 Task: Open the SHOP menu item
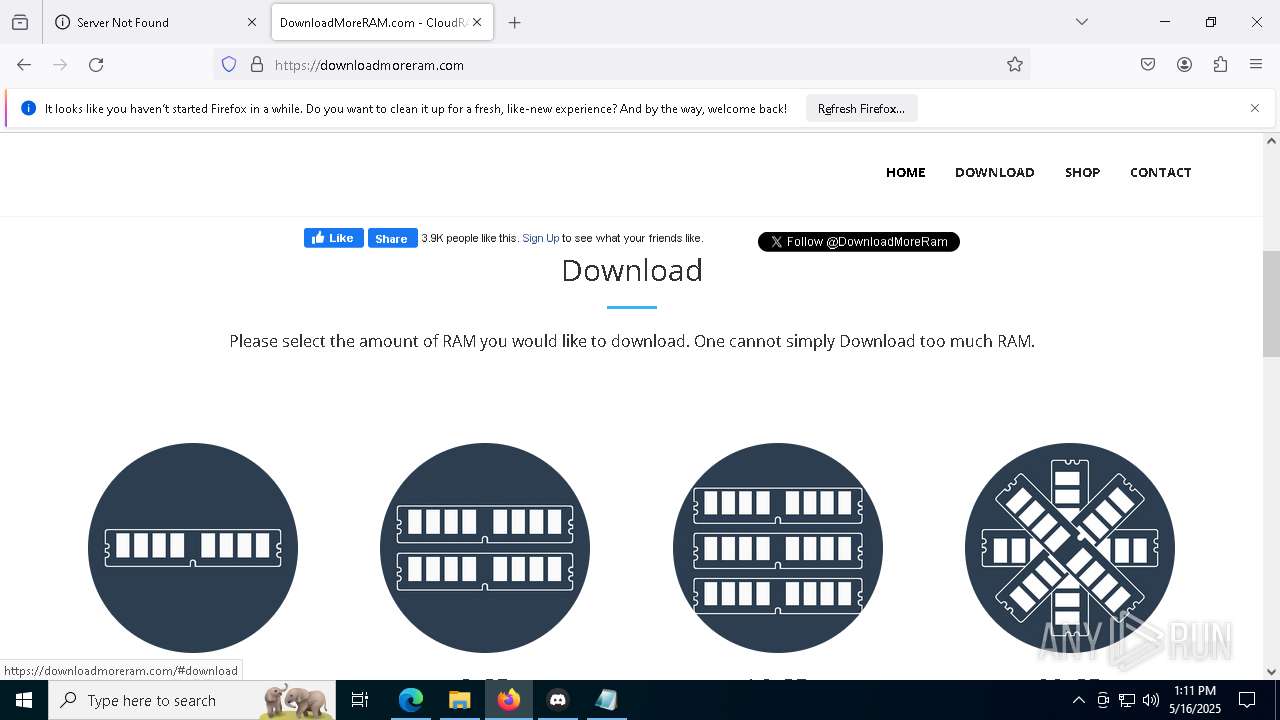[1082, 172]
